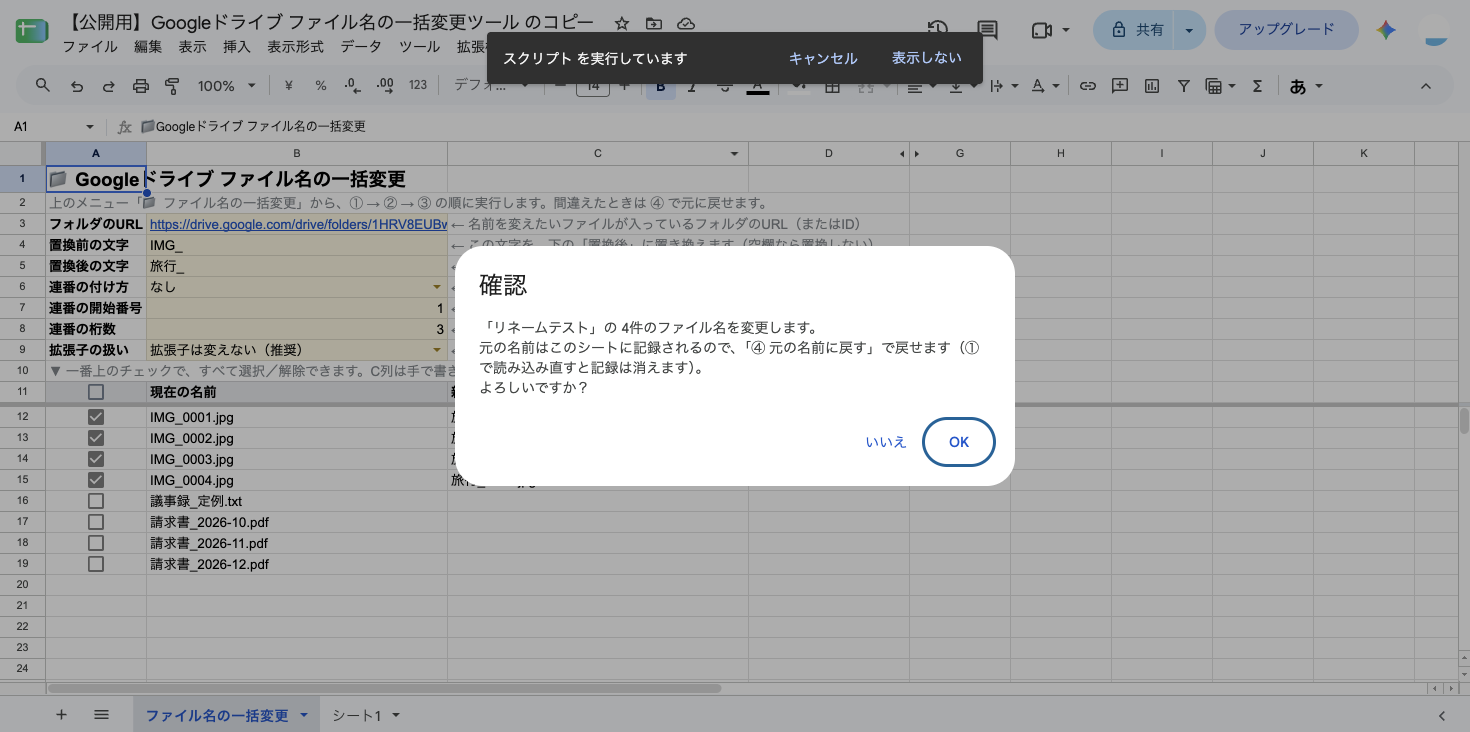Open the name box A1 dropdown

(x=89, y=127)
